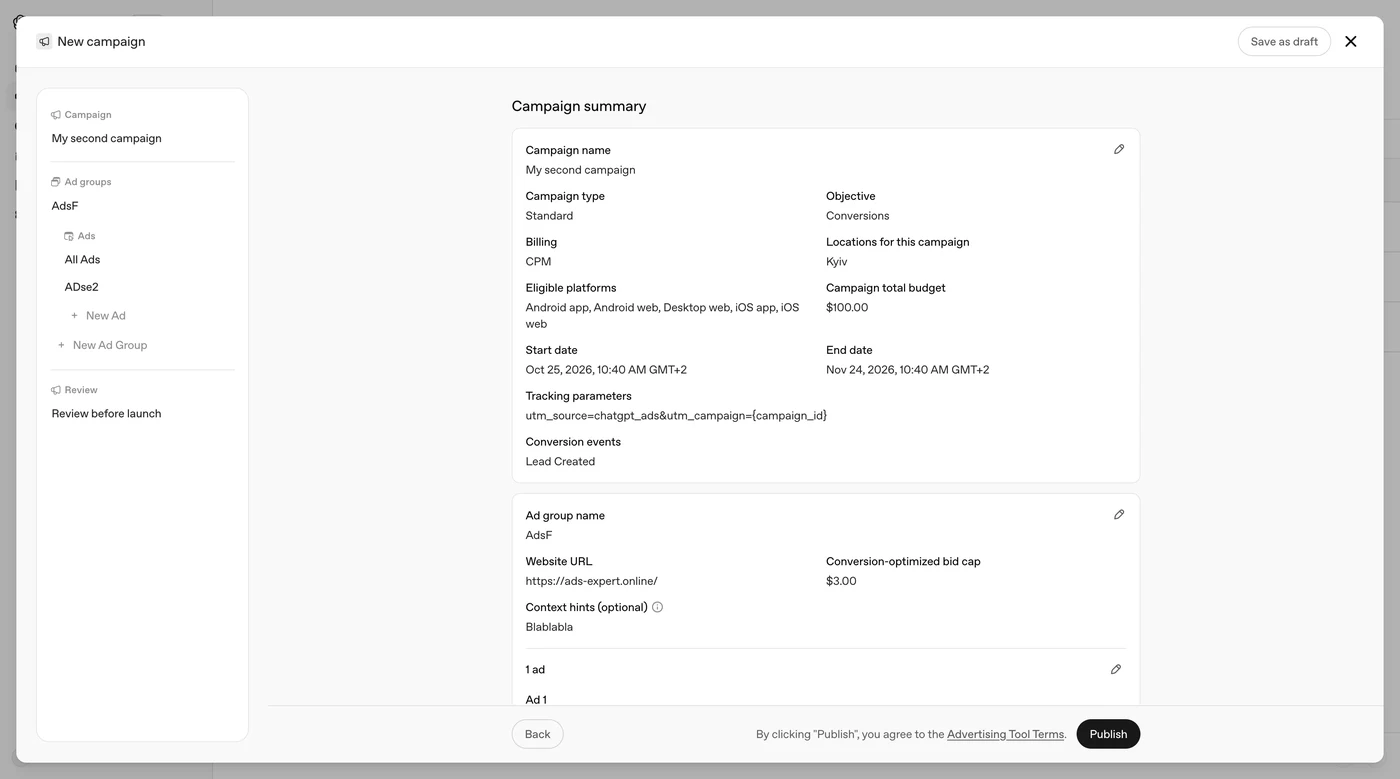Click the Ad groups section icon in sidebar
The height and width of the screenshot is (779, 1400).
[56, 182]
